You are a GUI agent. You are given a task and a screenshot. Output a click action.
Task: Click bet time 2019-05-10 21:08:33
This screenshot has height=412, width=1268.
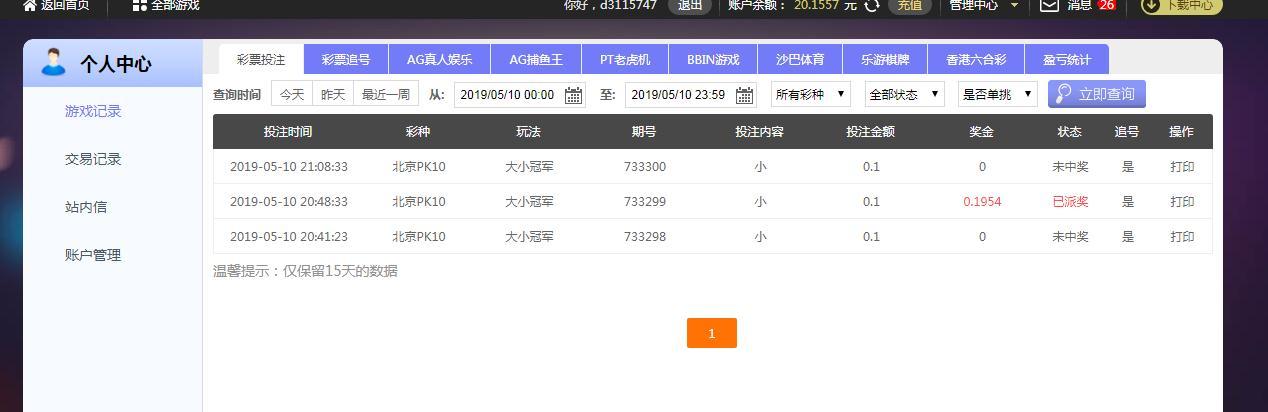coord(289,167)
